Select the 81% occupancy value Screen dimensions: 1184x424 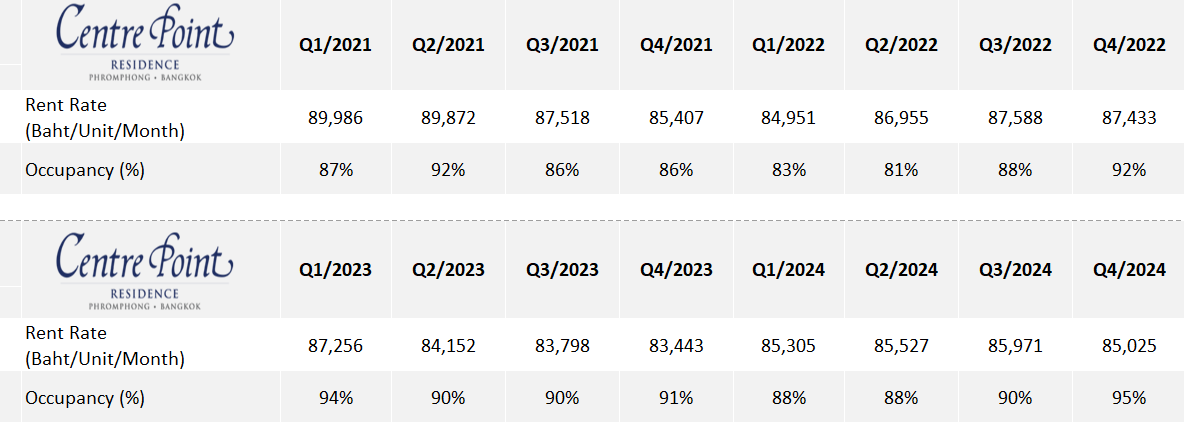coord(902,170)
